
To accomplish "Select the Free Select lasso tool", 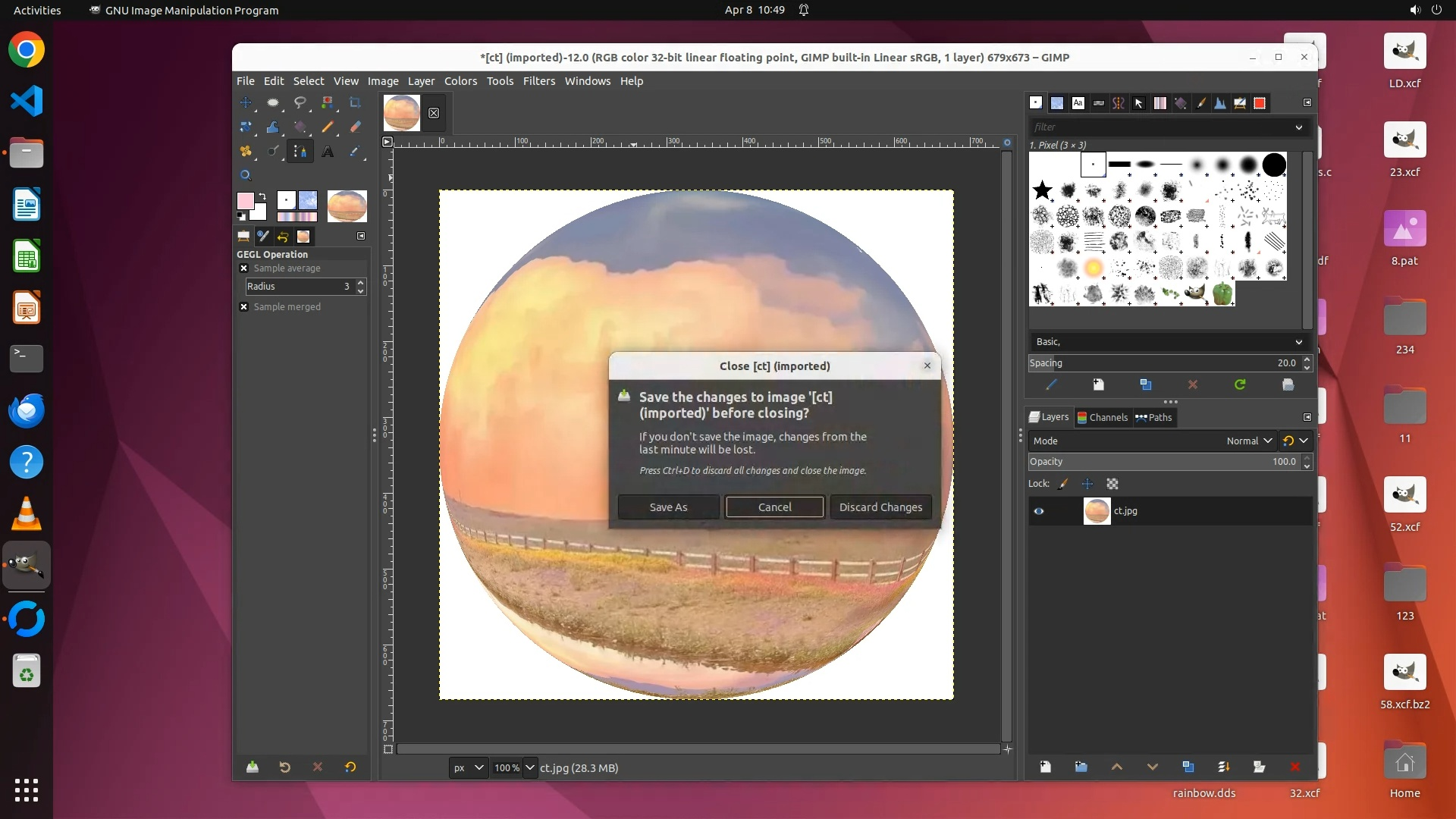I will click(x=300, y=103).
